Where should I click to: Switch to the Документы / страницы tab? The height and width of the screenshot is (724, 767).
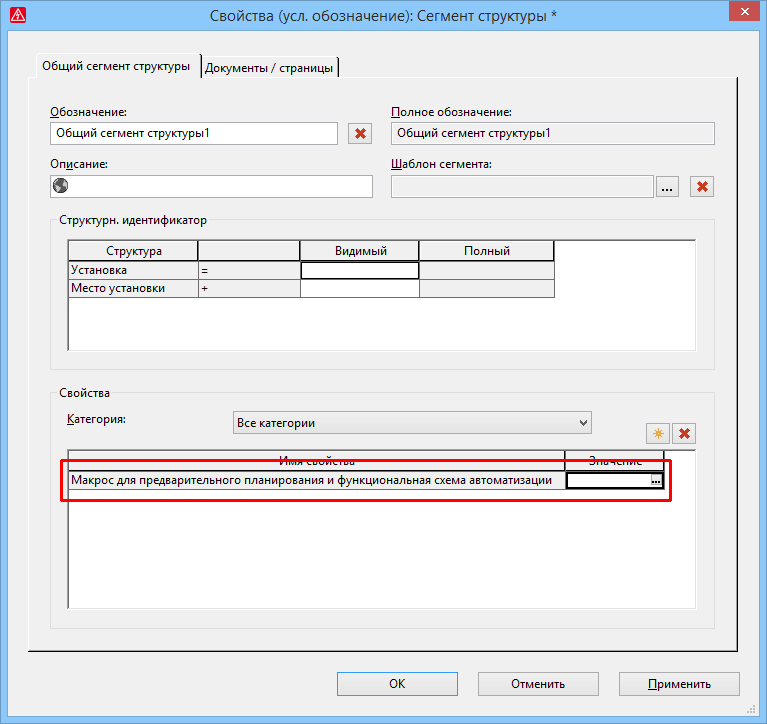pos(270,67)
